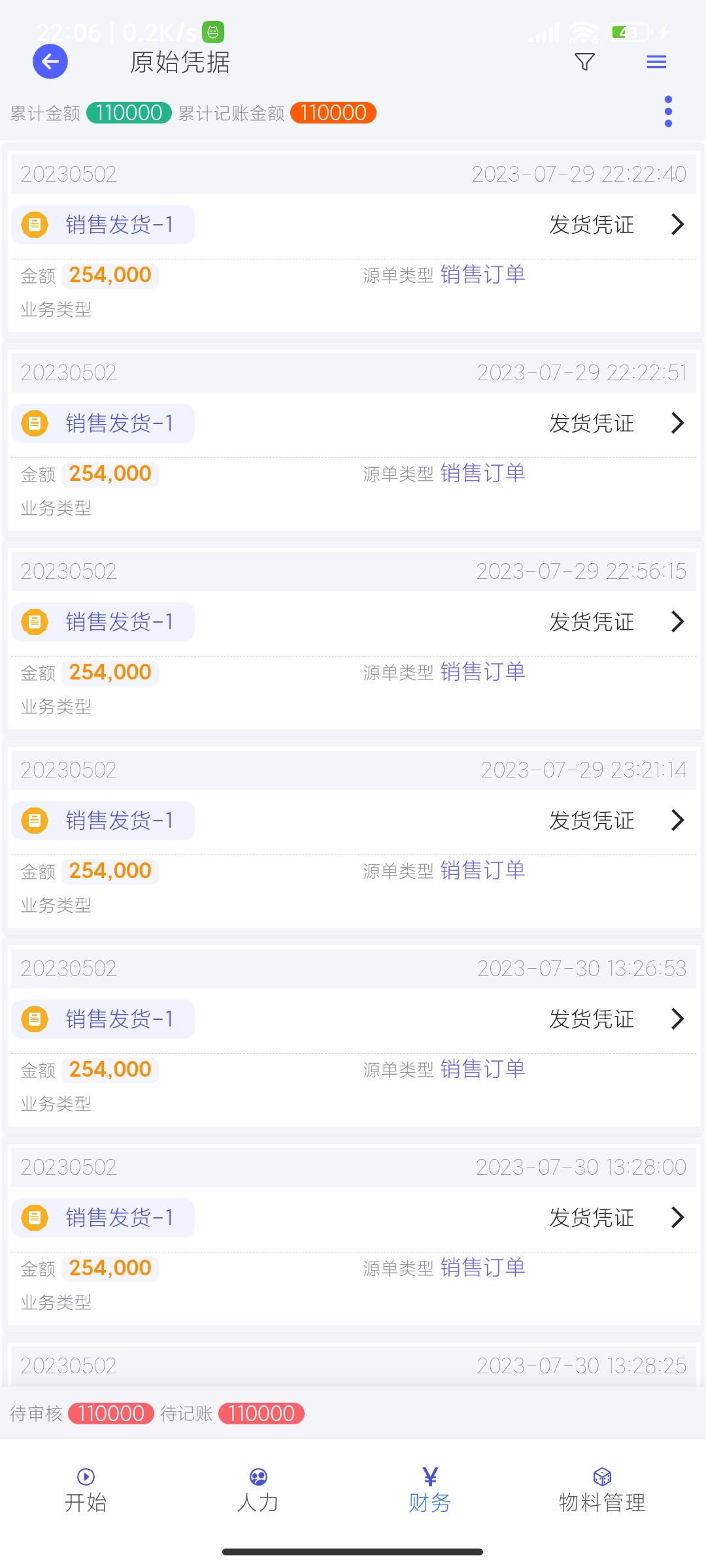This screenshot has height=1568, width=706.
Task: Tap the red 待审核 110000 badge
Action: click(110, 1414)
